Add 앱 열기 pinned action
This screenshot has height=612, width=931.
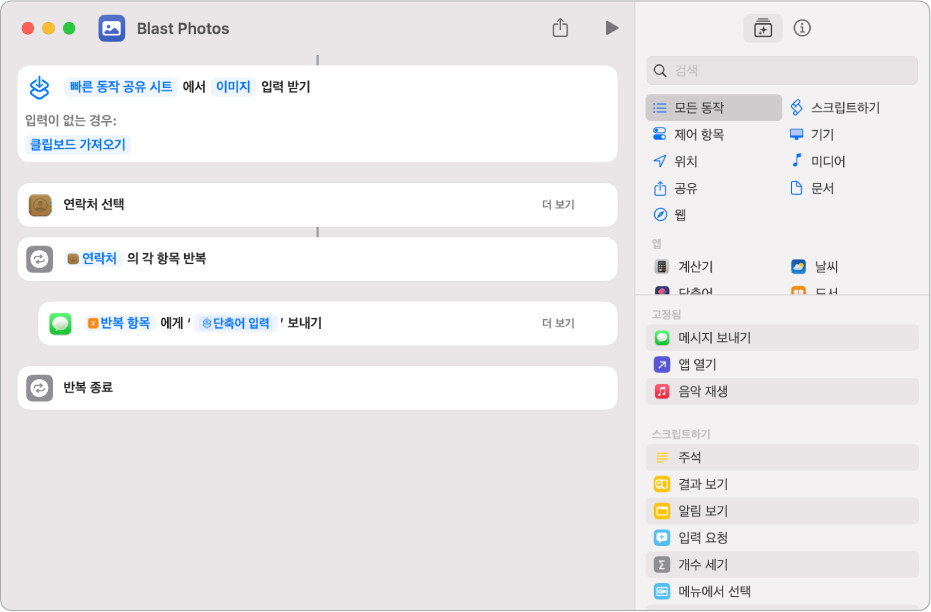pyautogui.click(x=782, y=364)
